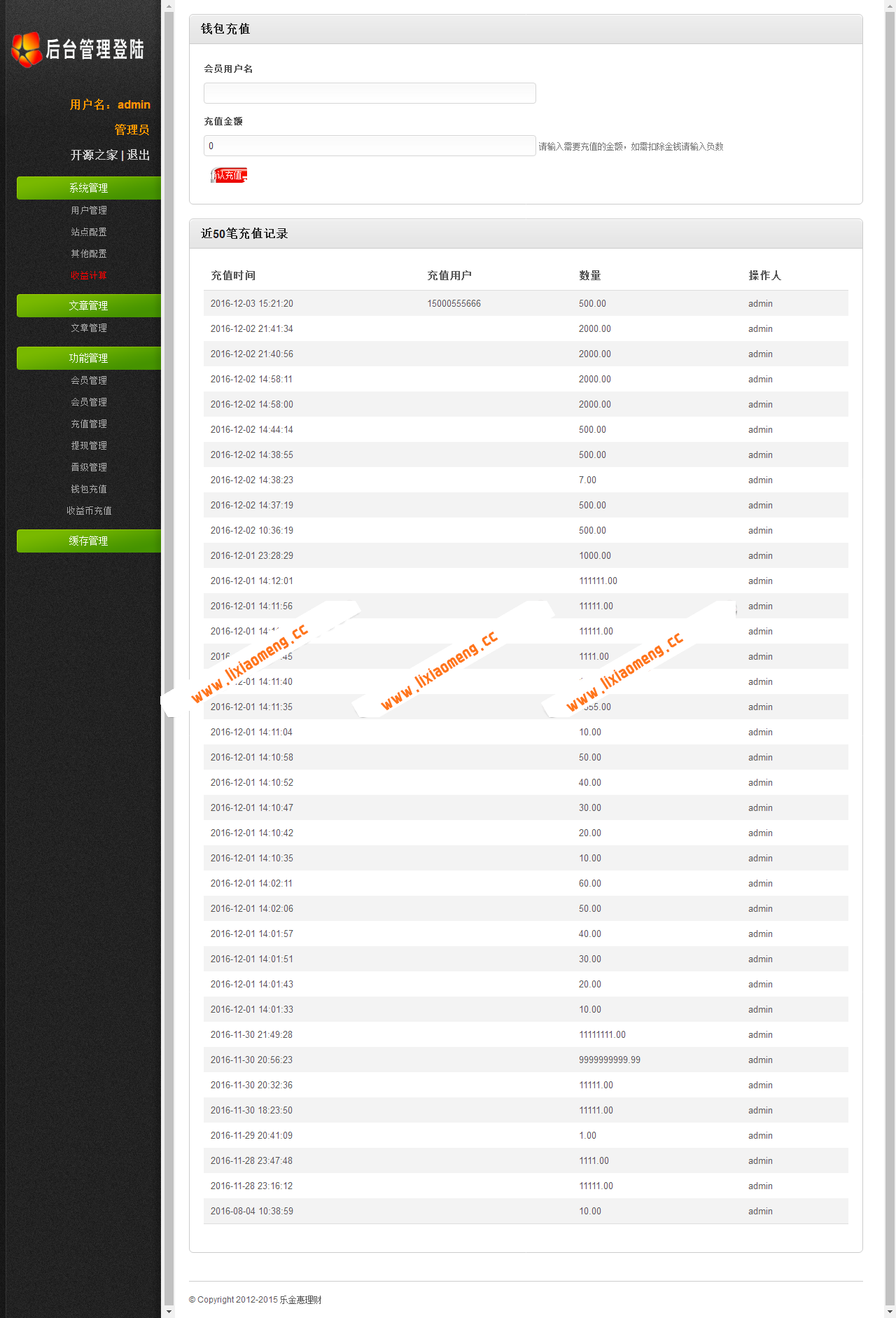
Task: Select the 2016-11-28 23:47:48 timestamp cell
Action: tap(252, 1160)
